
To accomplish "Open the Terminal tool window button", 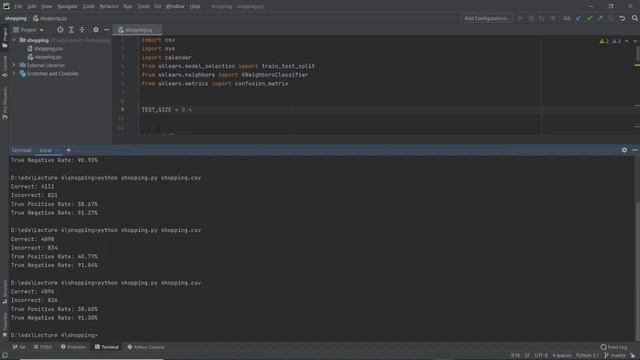I will click(x=107, y=347).
